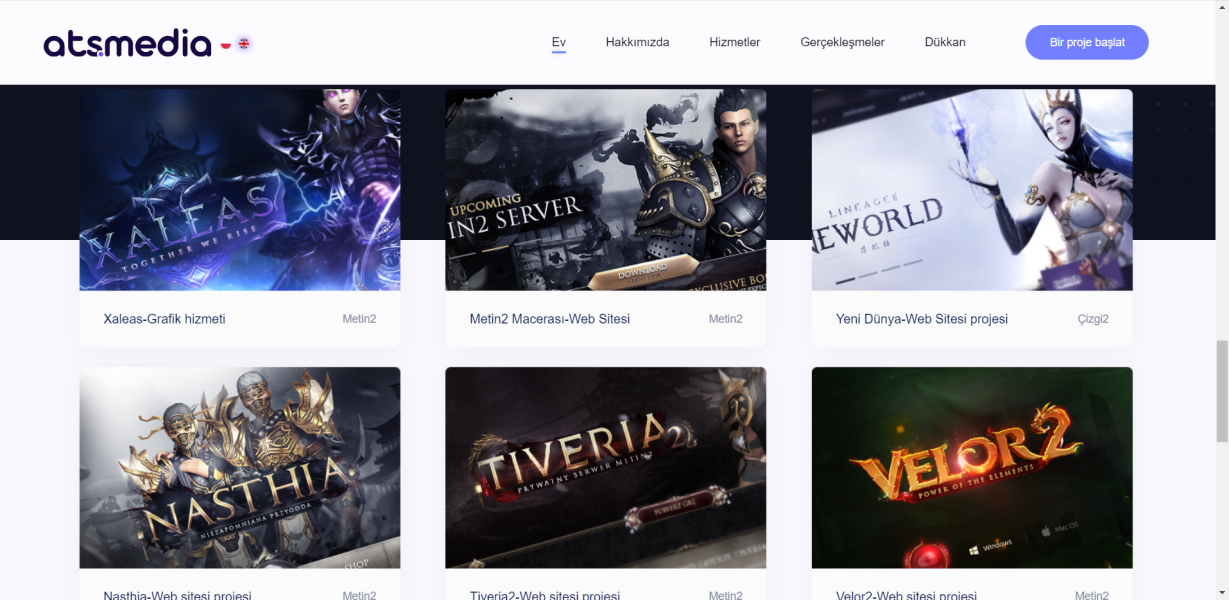Select the Çizgi2 category tag
This screenshot has width=1229, height=600.
(x=1092, y=319)
